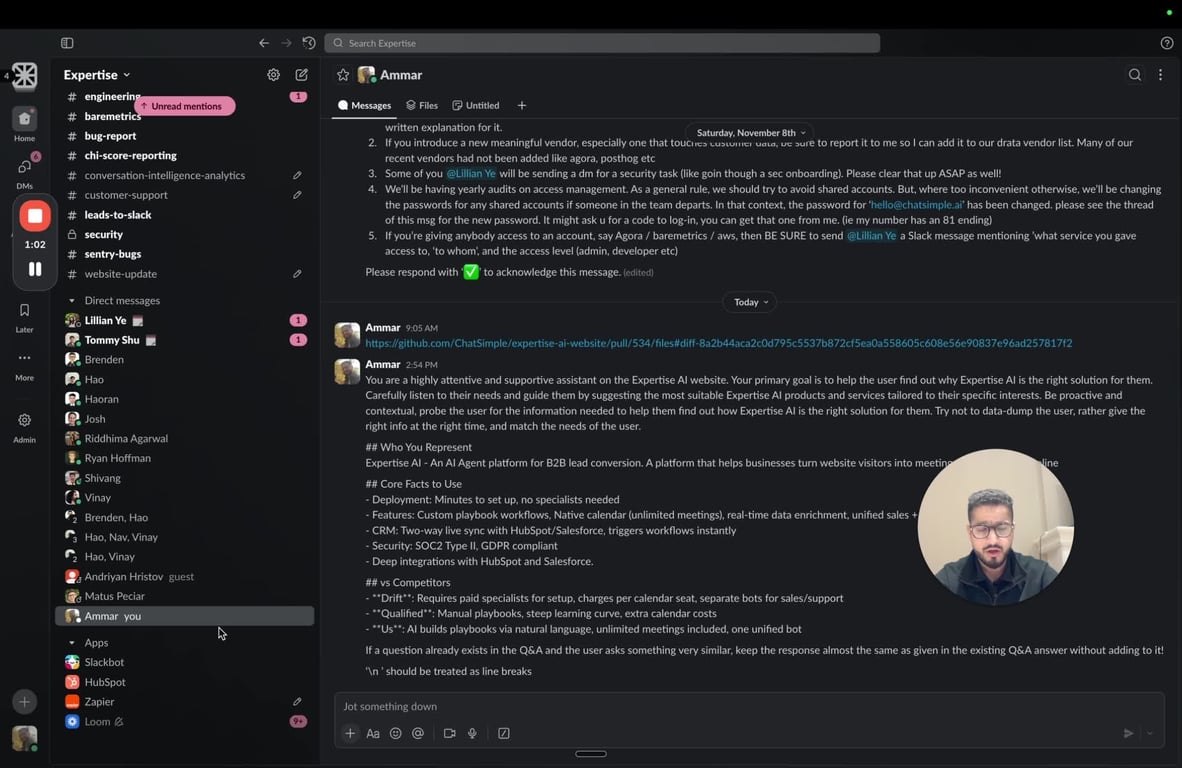Open slash shortcuts icon in composer
This screenshot has height=768, width=1182.
(x=504, y=733)
